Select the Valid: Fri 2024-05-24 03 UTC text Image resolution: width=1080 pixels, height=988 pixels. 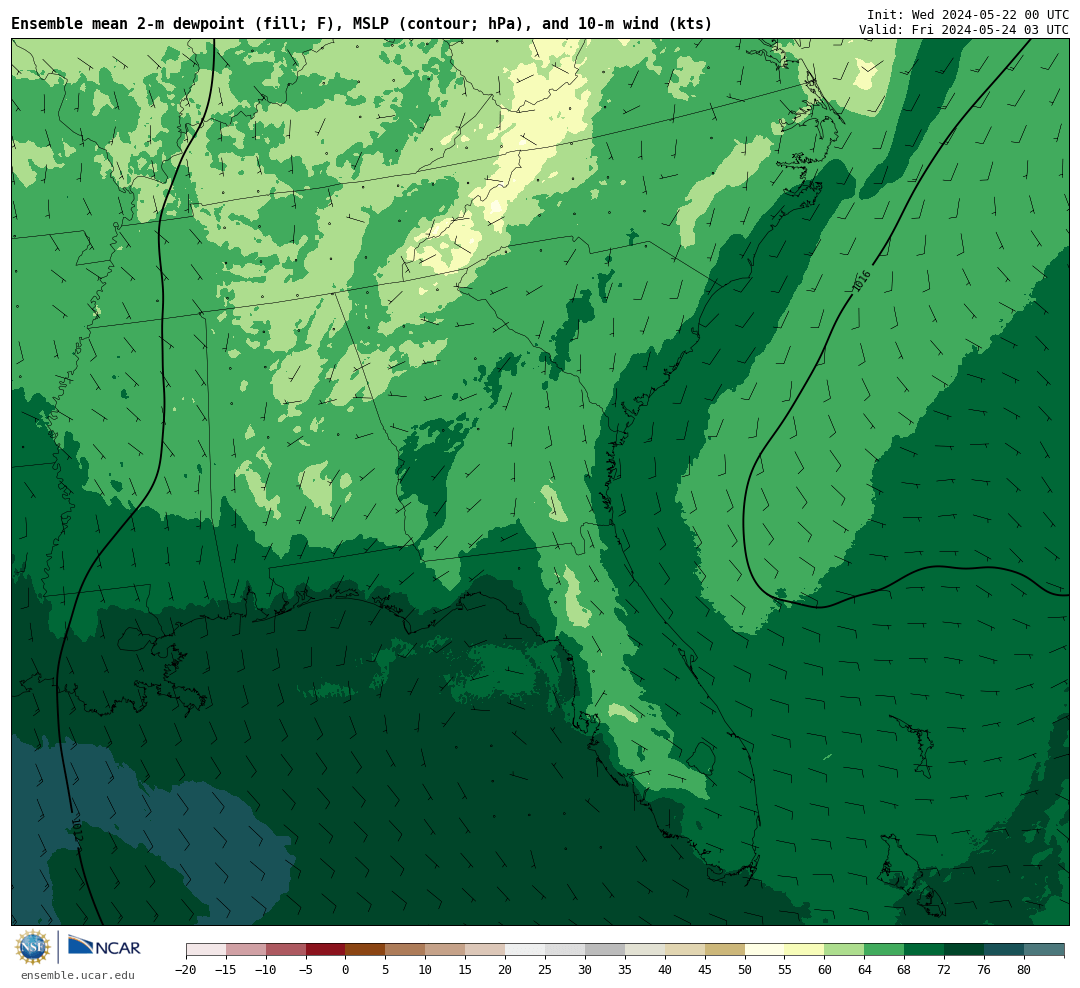click(964, 30)
